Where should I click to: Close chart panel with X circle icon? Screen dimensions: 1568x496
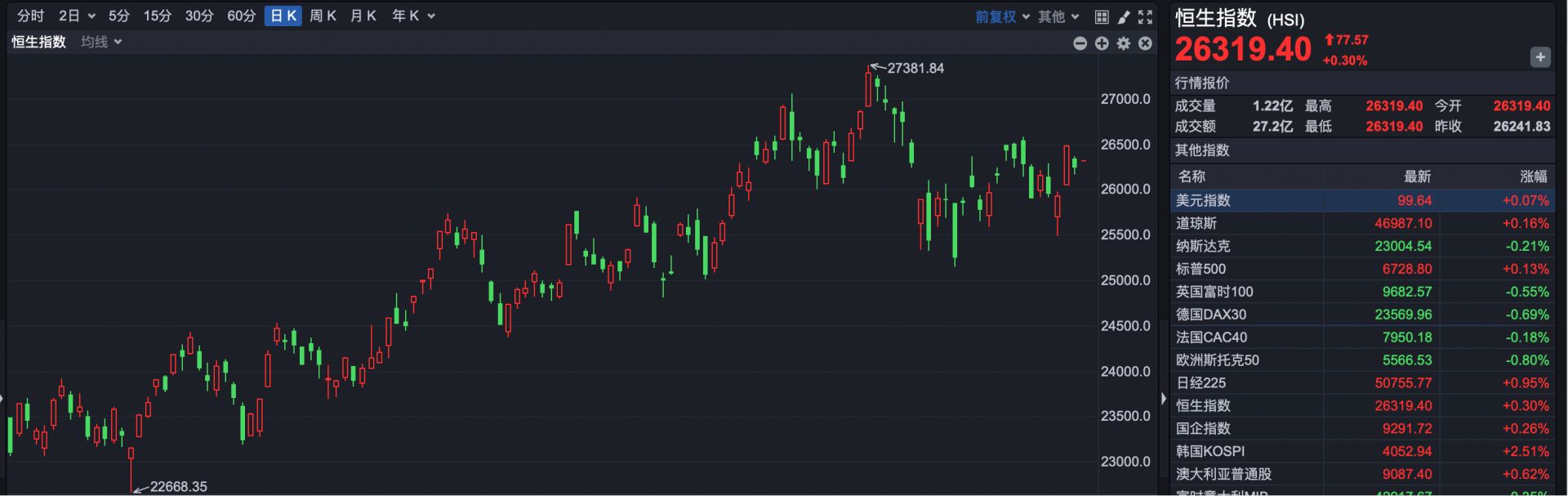(x=1145, y=43)
